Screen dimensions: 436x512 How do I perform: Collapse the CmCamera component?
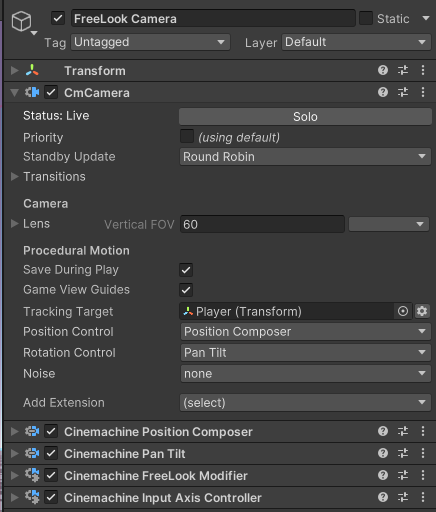(14, 92)
